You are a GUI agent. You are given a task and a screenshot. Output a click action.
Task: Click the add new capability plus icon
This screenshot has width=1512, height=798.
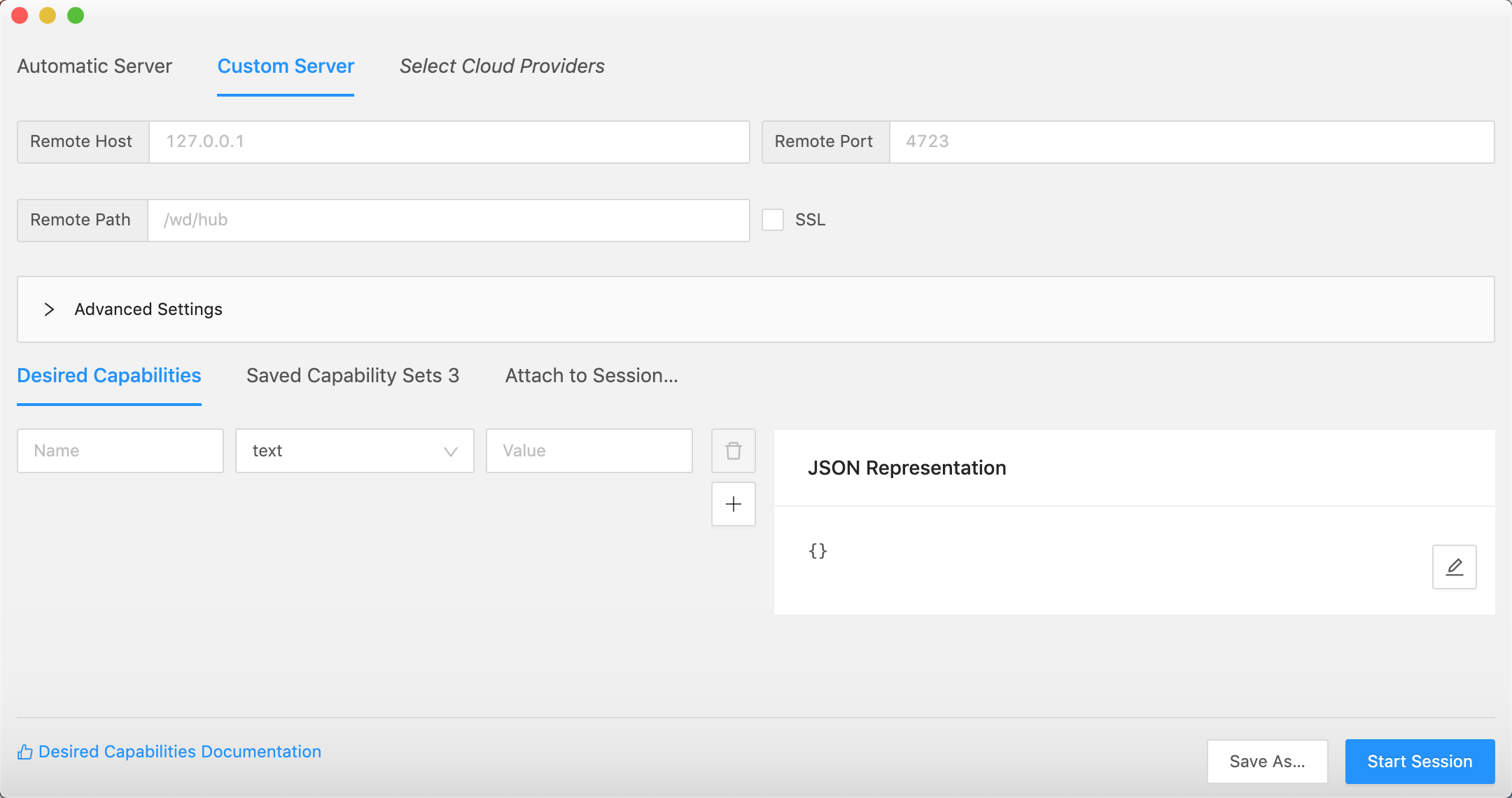point(733,504)
